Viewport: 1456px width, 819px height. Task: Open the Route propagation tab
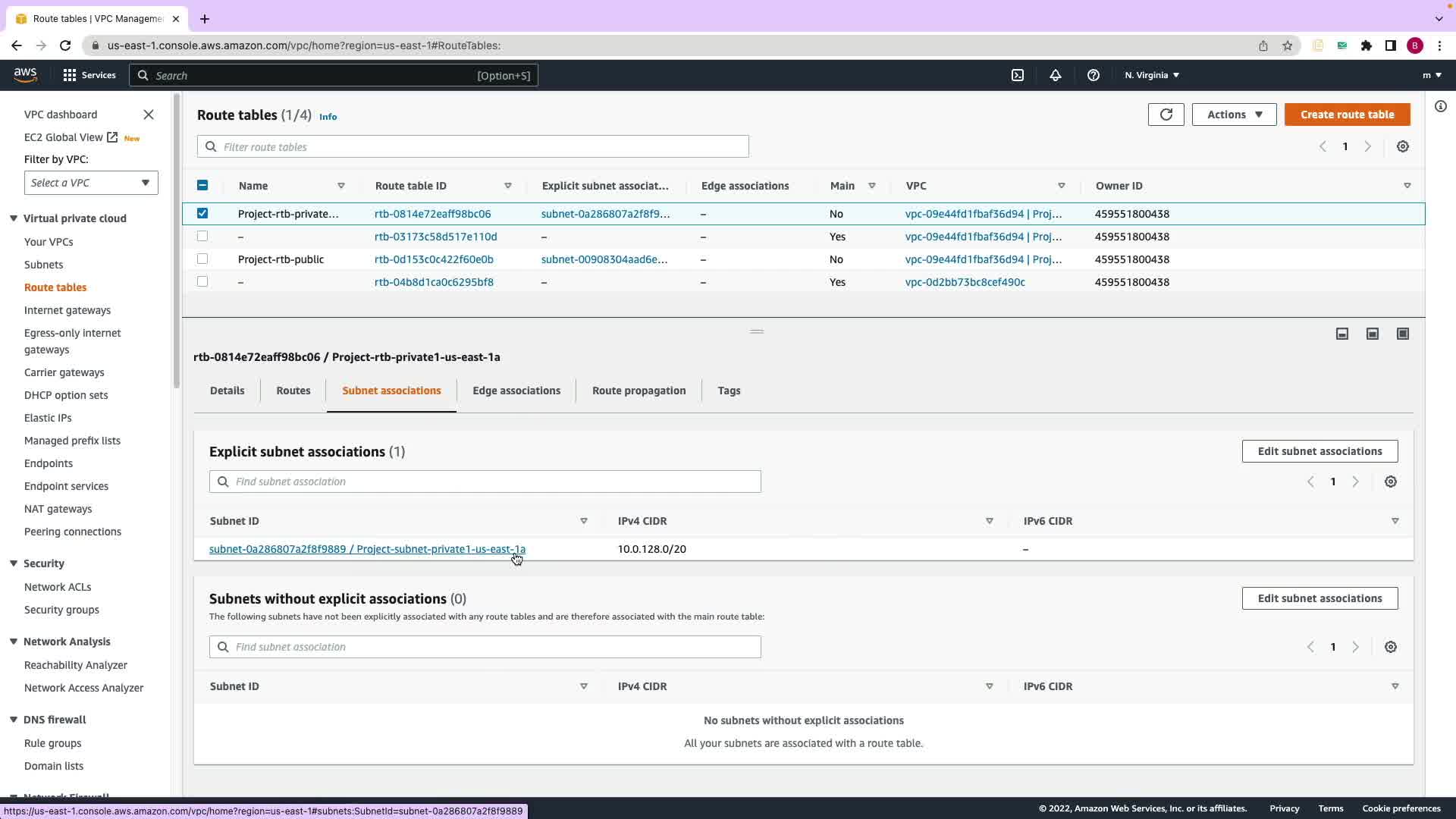[639, 391]
